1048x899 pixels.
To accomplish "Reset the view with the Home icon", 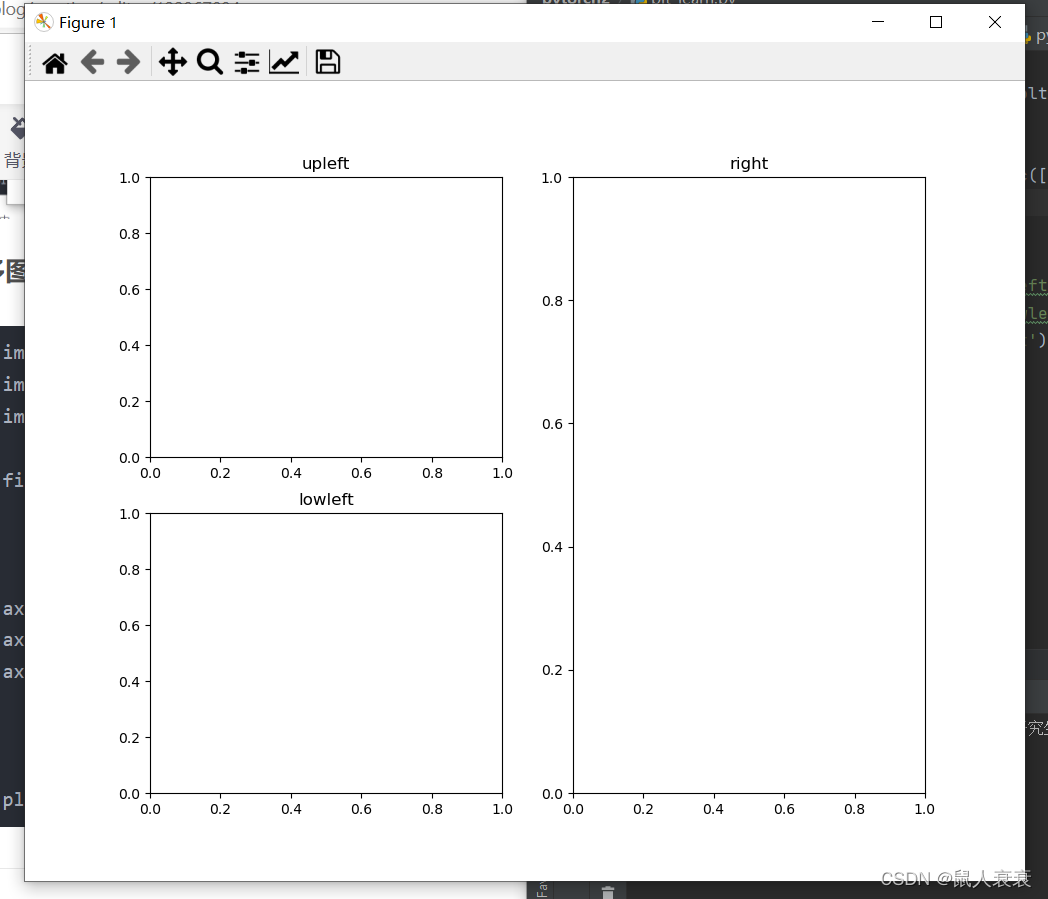I will click(54, 62).
